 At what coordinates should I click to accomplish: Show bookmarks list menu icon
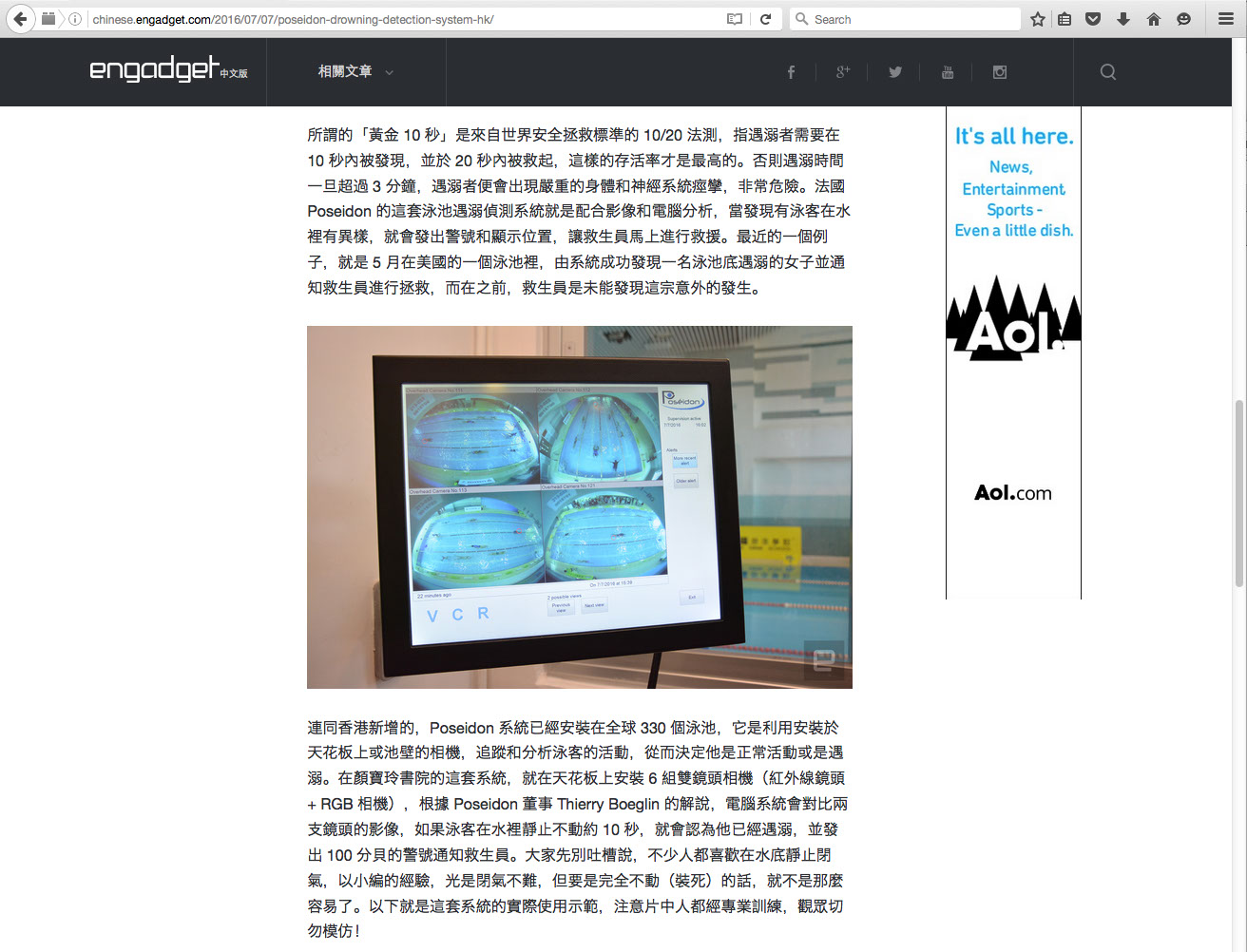click(x=1065, y=19)
